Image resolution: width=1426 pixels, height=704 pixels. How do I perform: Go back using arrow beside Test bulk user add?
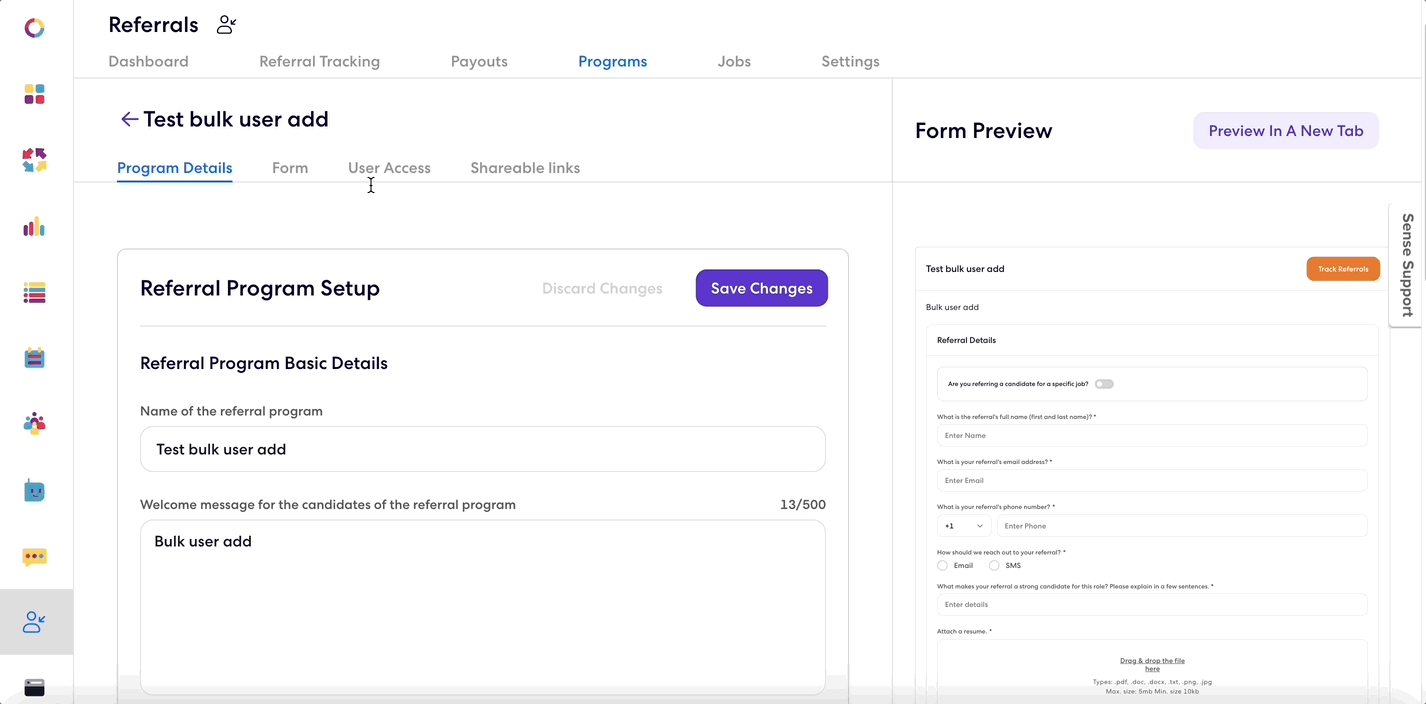[x=129, y=119]
